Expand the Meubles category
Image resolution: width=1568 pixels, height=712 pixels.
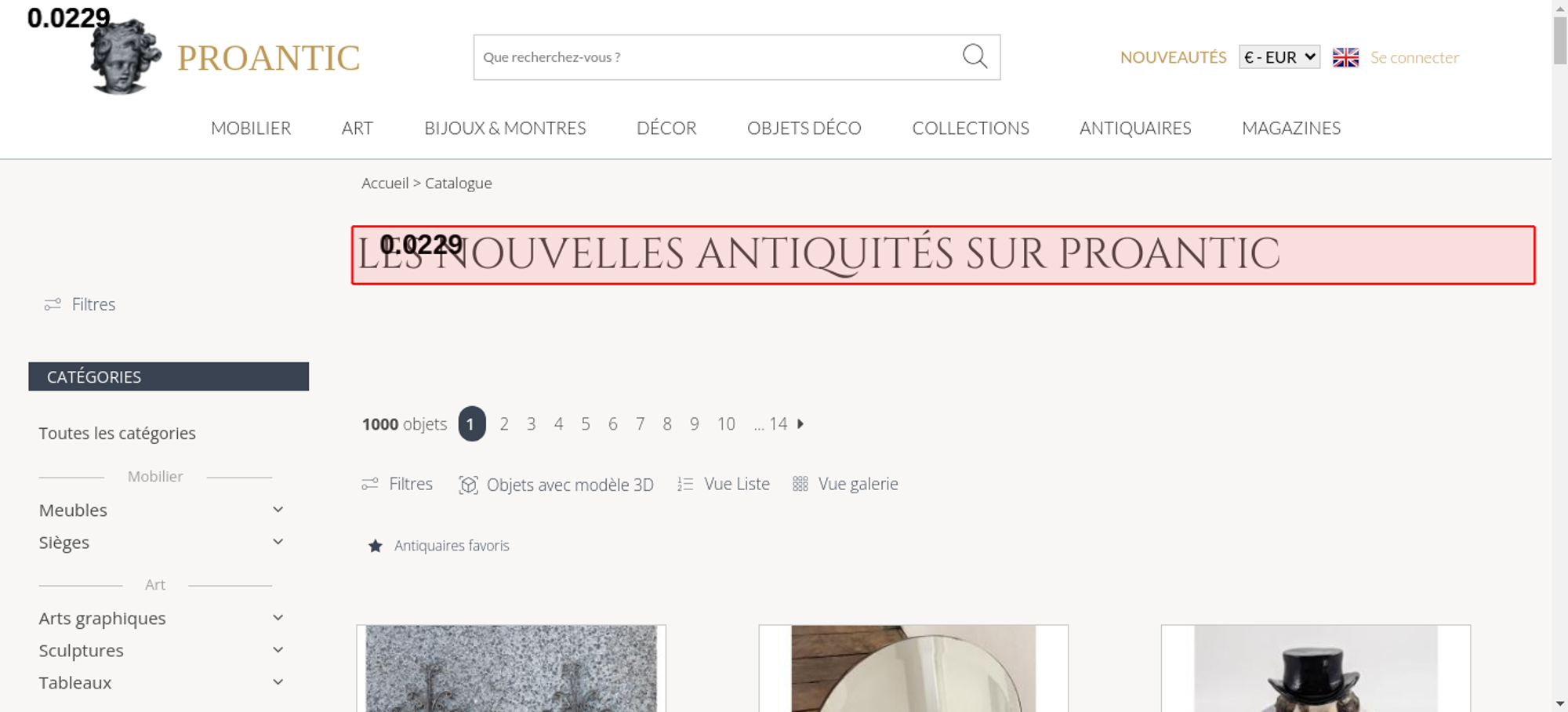pos(278,510)
